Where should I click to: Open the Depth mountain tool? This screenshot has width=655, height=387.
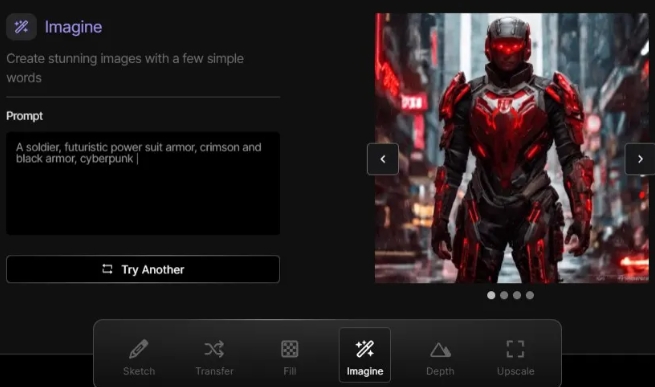[x=440, y=355]
